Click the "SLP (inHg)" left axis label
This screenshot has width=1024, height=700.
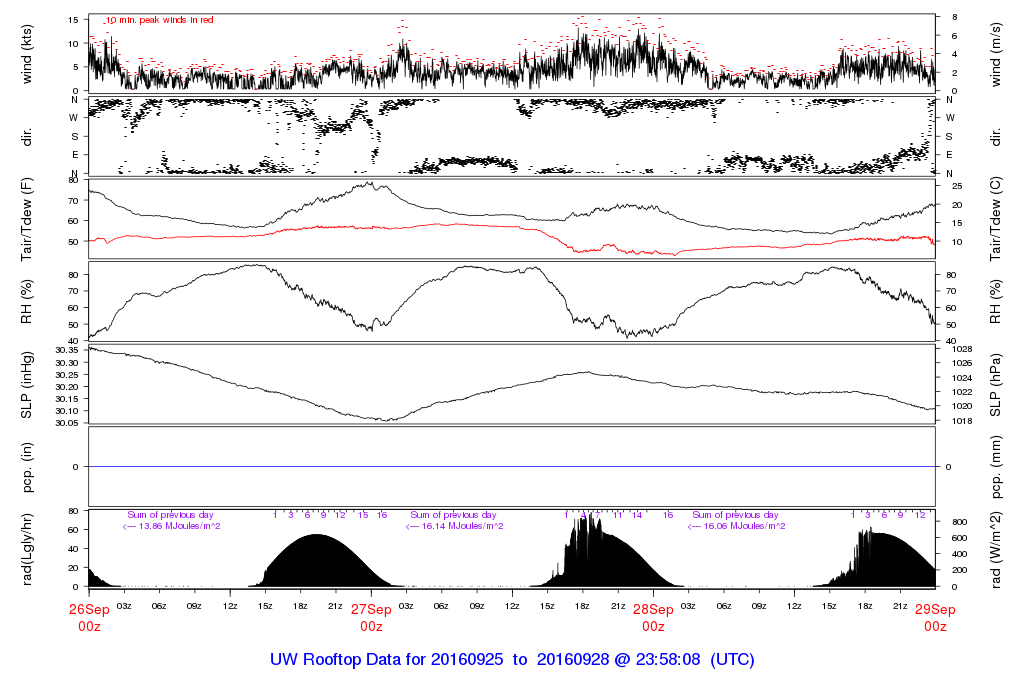27,386
